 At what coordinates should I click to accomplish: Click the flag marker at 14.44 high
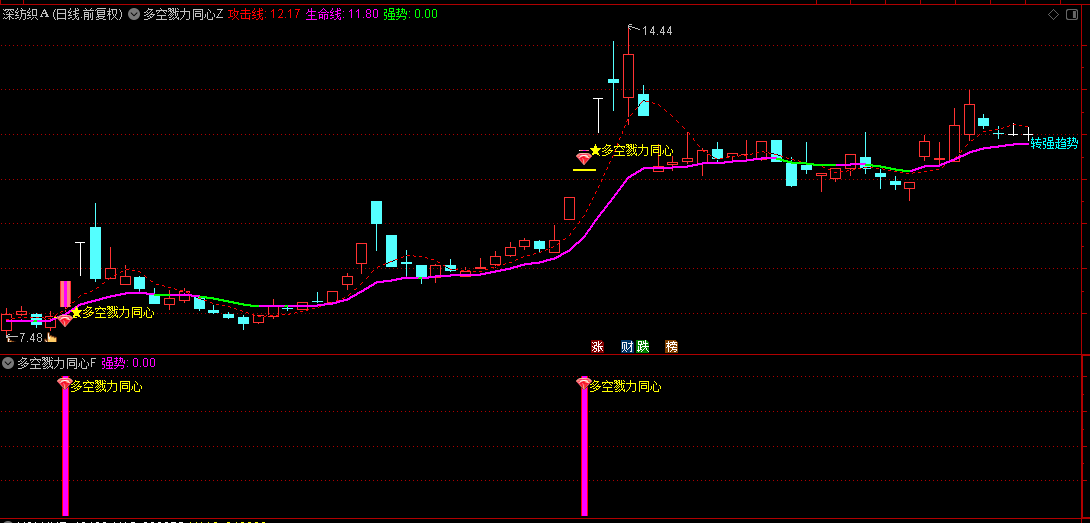point(633,29)
